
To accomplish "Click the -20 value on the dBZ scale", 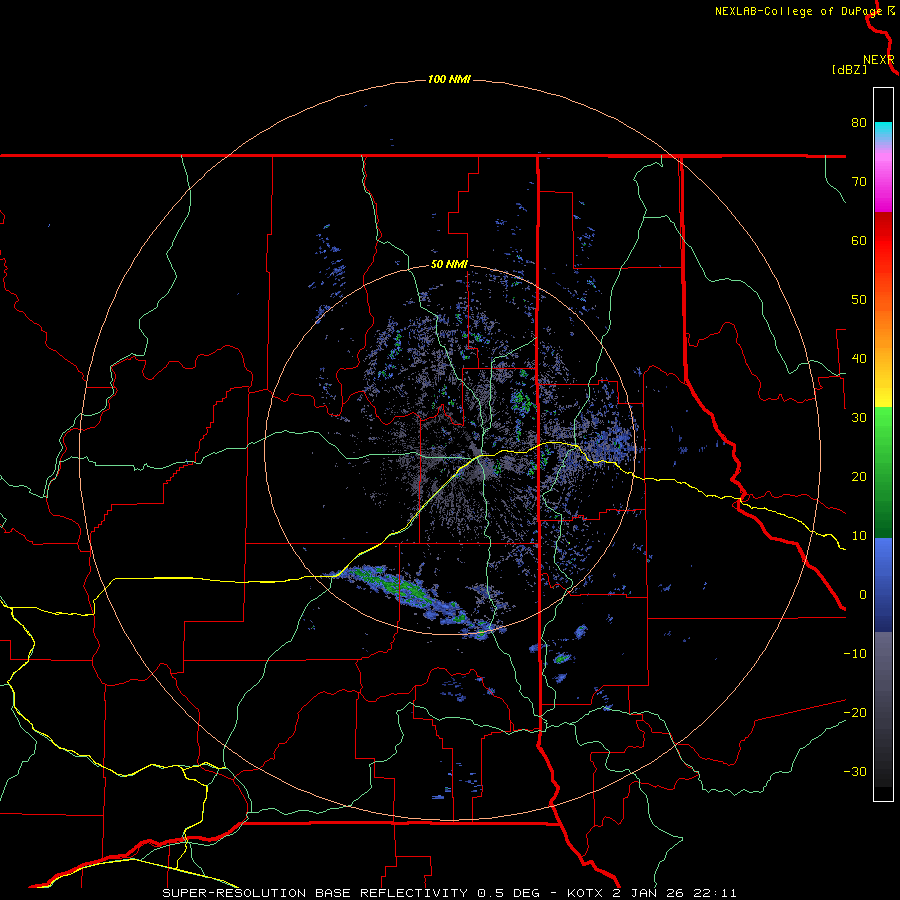I will point(855,713).
